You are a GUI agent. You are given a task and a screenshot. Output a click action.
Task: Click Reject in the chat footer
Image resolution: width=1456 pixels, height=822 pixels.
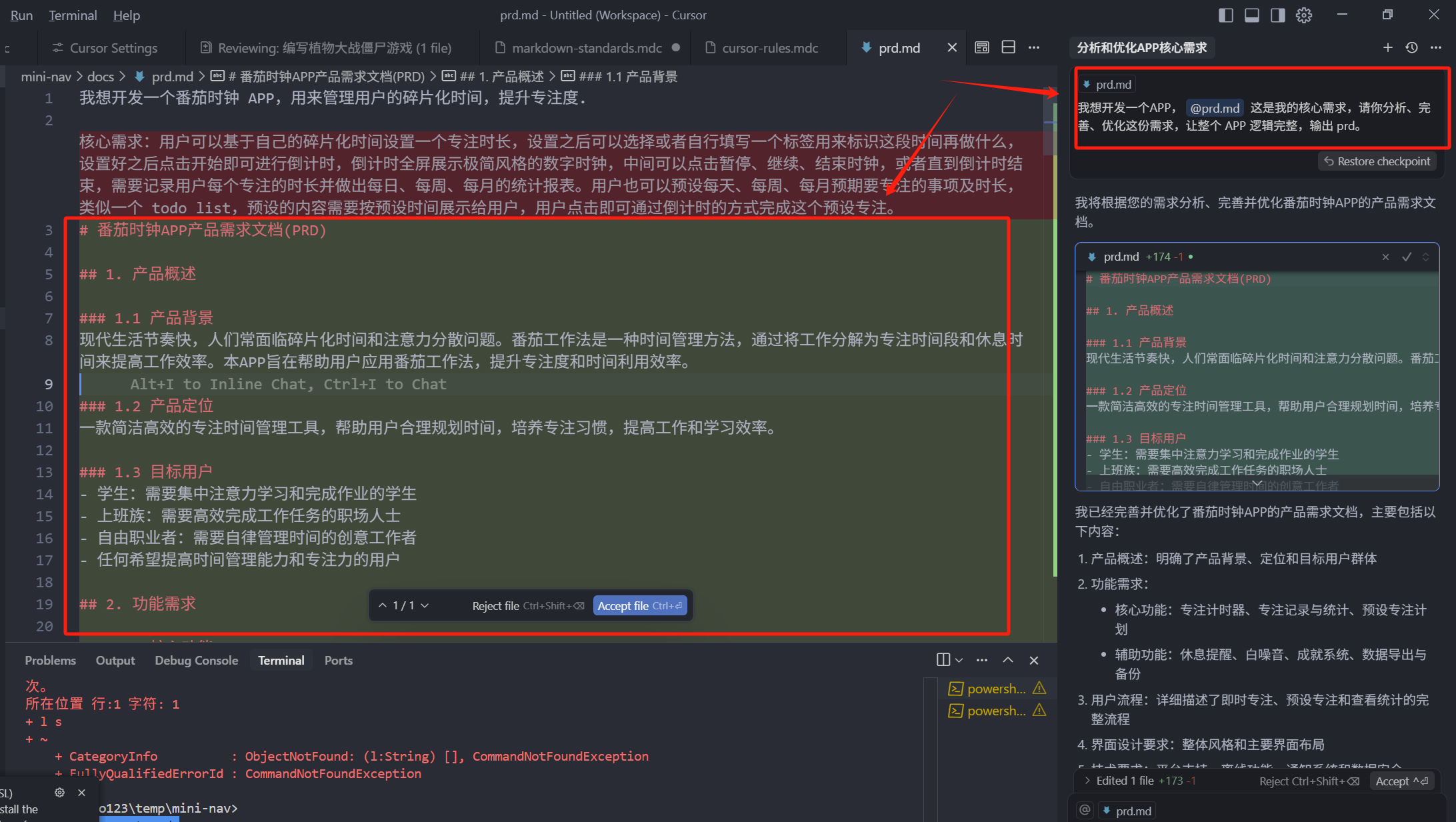(1309, 781)
